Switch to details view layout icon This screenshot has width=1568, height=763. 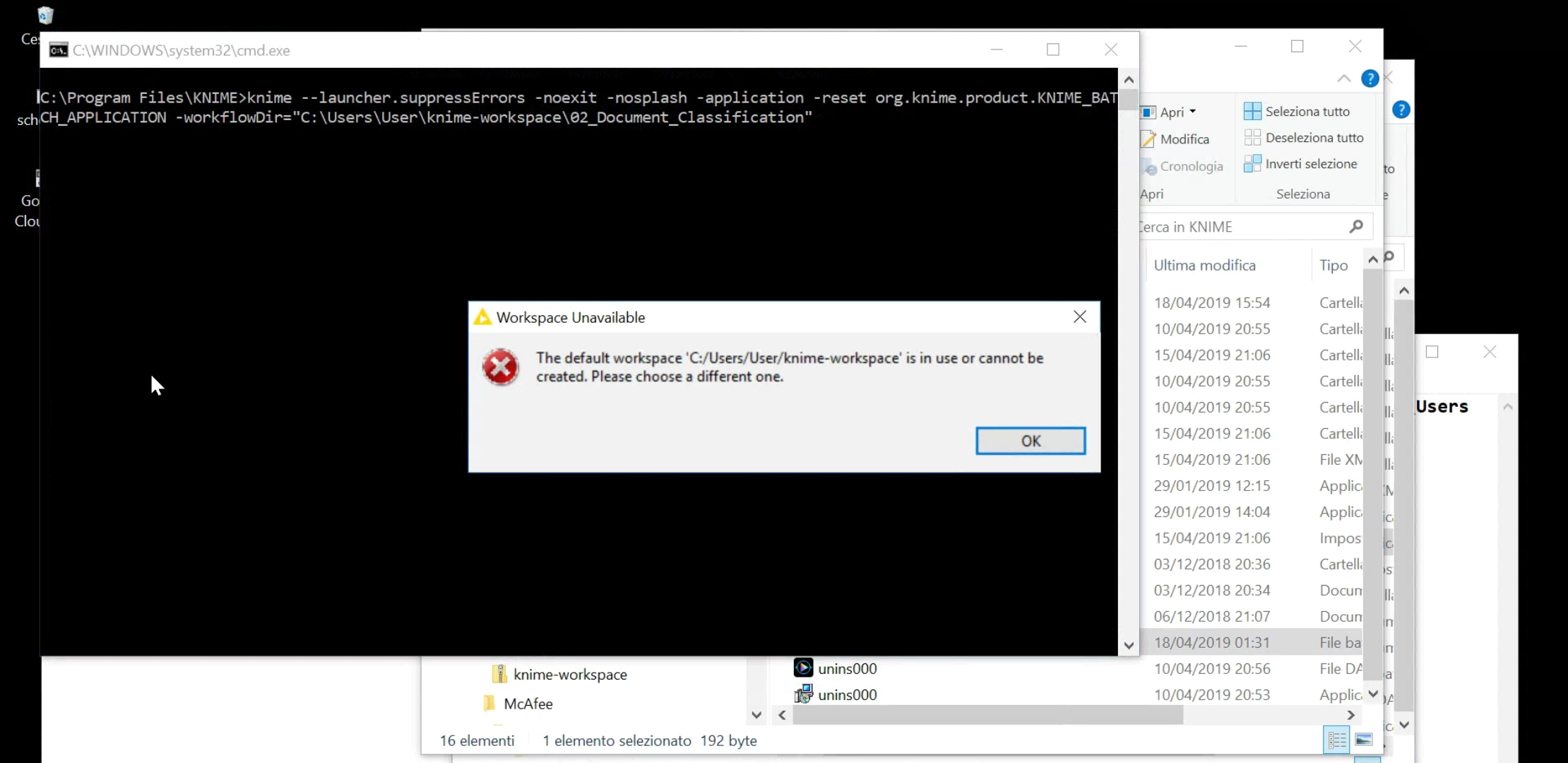click(x=1336, y=740)
